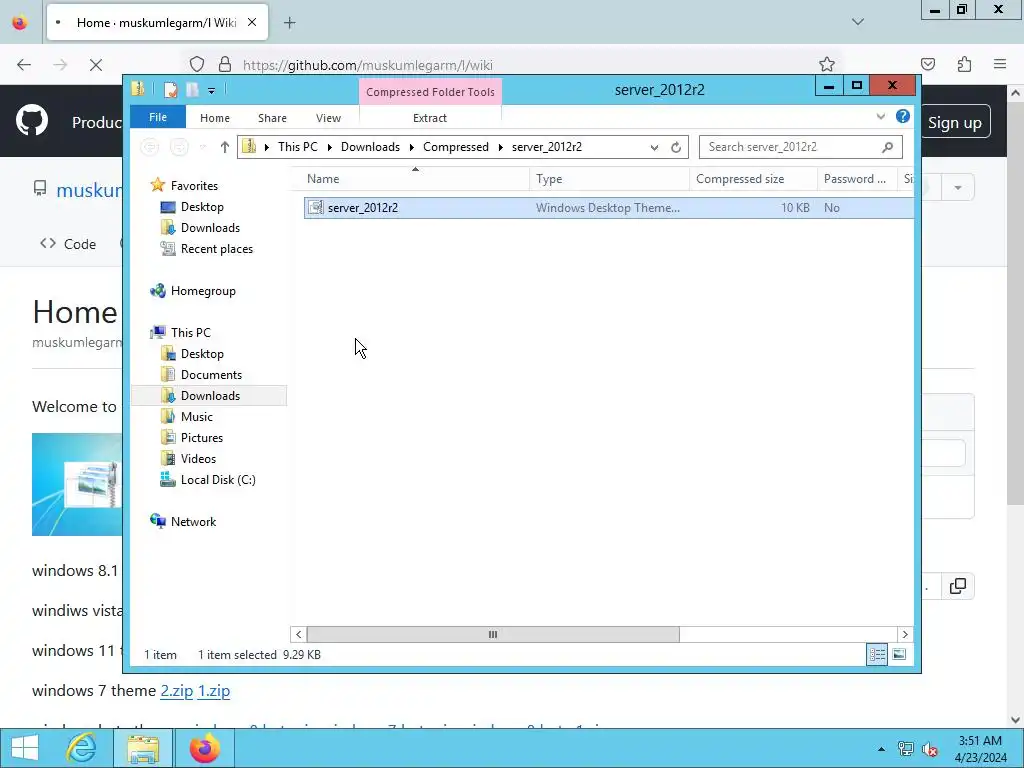
Task: Click the search magnifier icon
Action: coord(888,147)
